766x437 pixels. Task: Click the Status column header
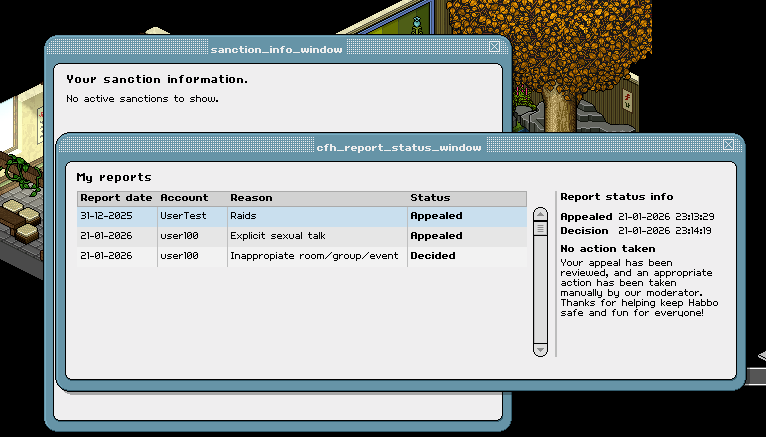click(430, 198)
